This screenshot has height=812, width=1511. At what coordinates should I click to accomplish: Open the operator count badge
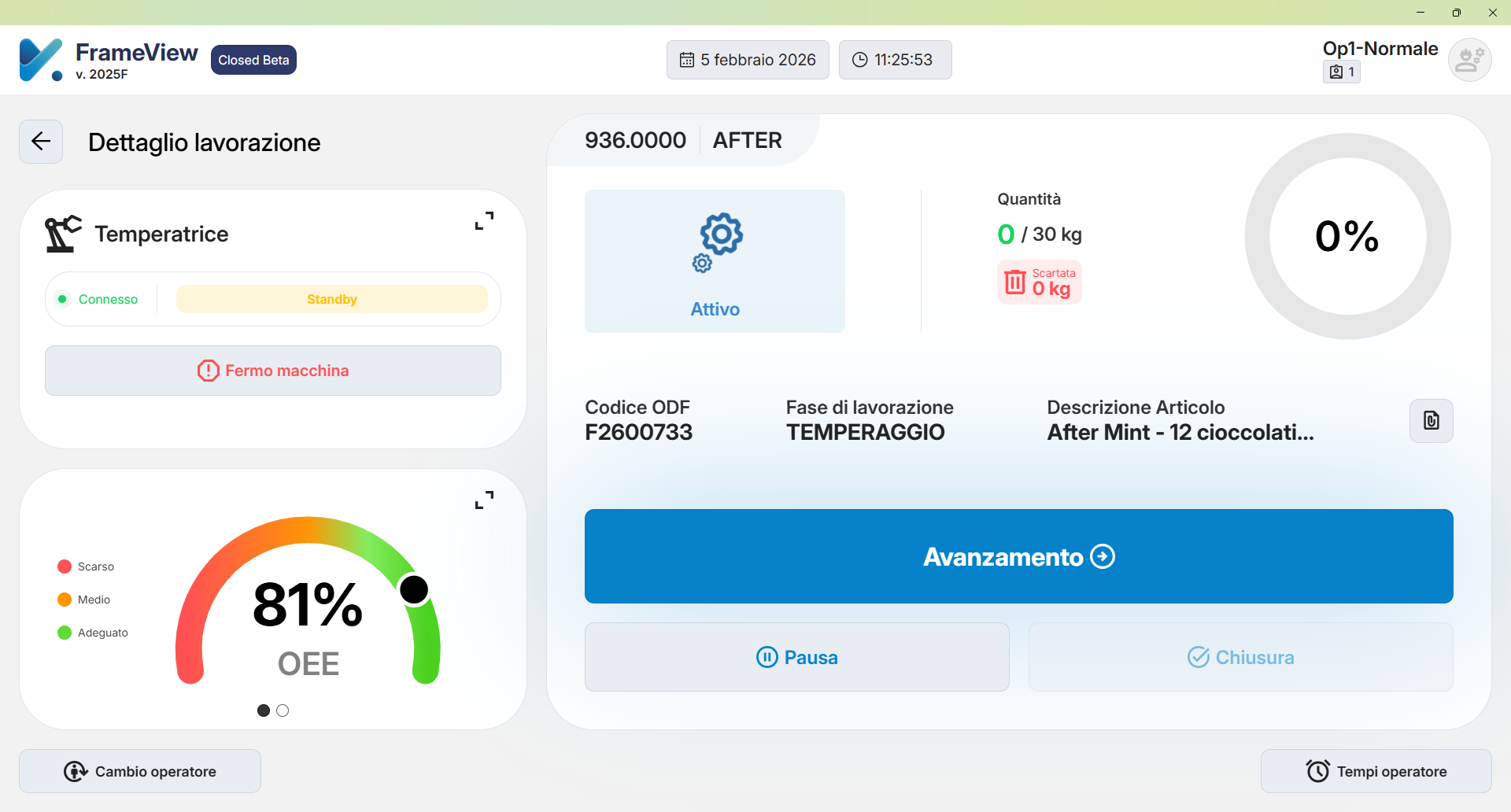click(x=1342, y=72)
